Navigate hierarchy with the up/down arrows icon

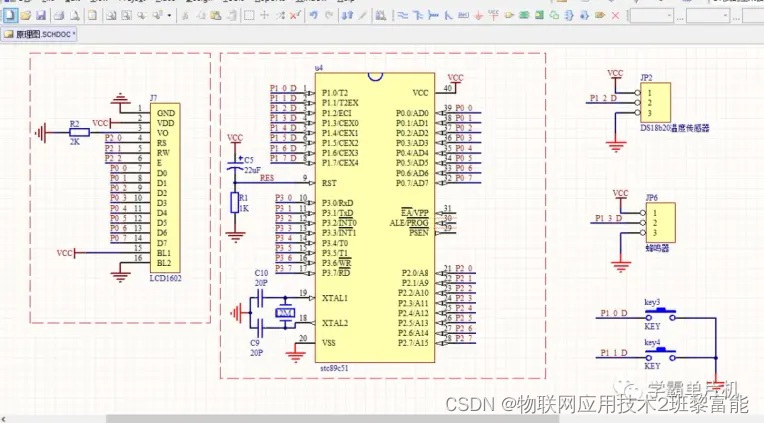pos(347,16)
